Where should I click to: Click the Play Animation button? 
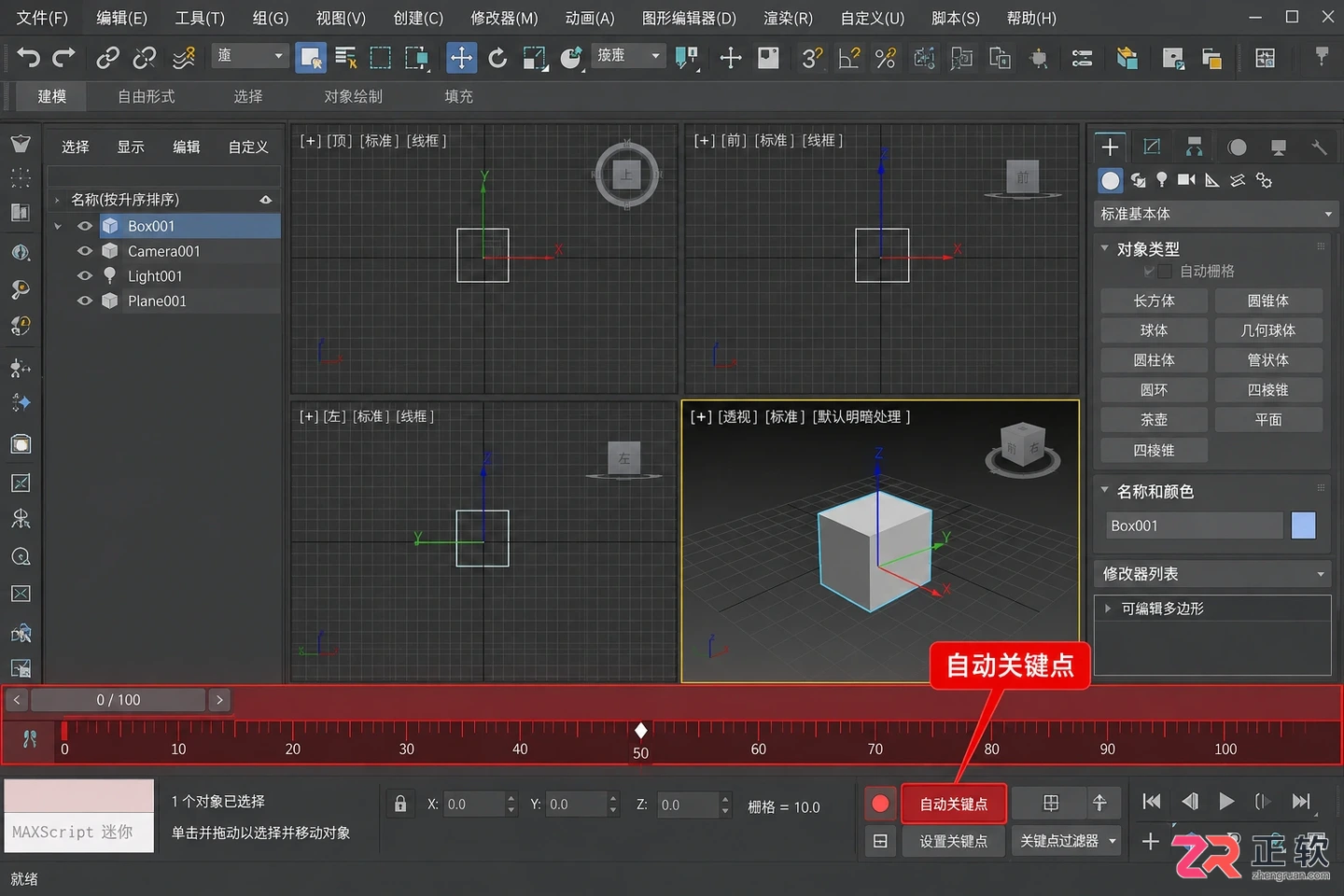coord(1226,801)
